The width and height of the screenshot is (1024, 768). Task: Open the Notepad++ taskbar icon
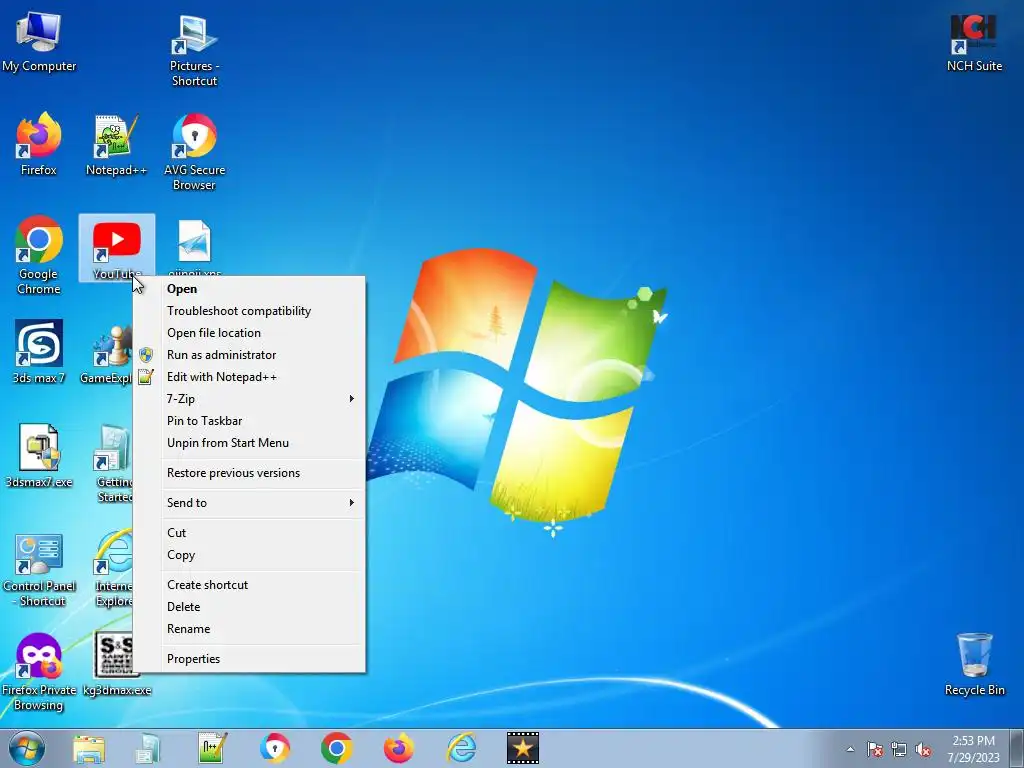click(x=213, y=748)
